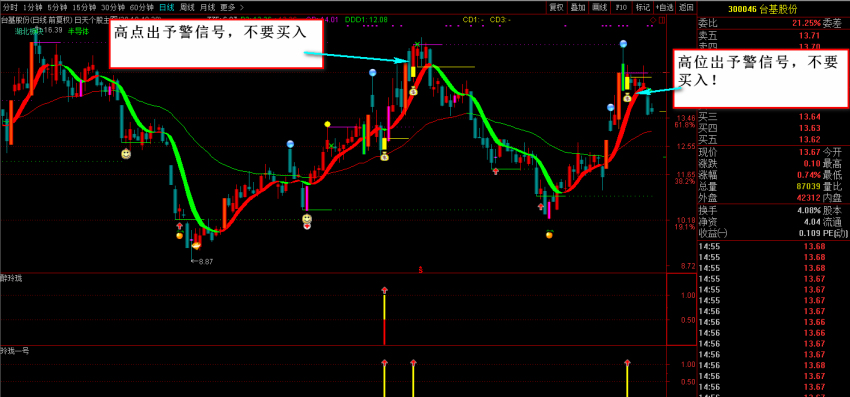The height and width of the screenshot is (397, 850).
Task: Click the red up-arrow atop 醉玲珑 indicator spike
Action: [384, 291]
